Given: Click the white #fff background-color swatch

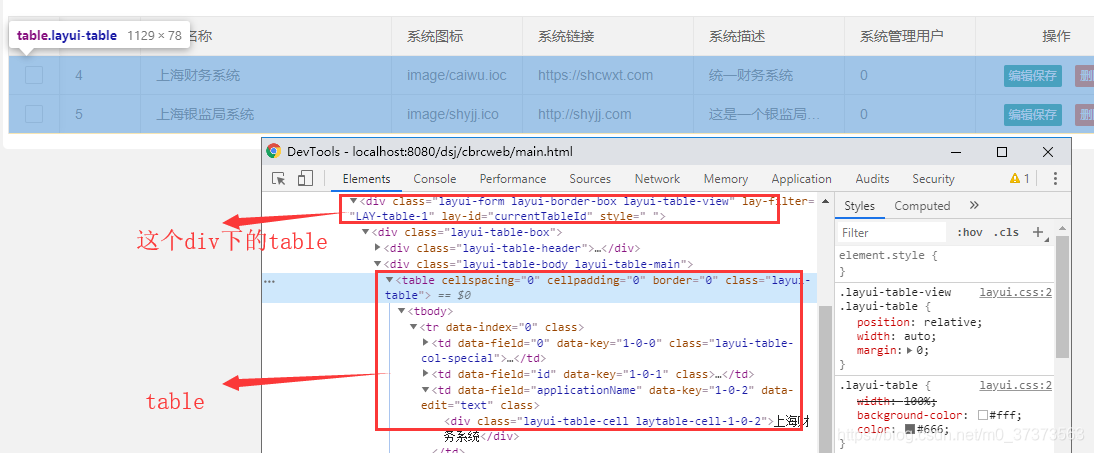Looking at the screenshot, I should point(982,415).
